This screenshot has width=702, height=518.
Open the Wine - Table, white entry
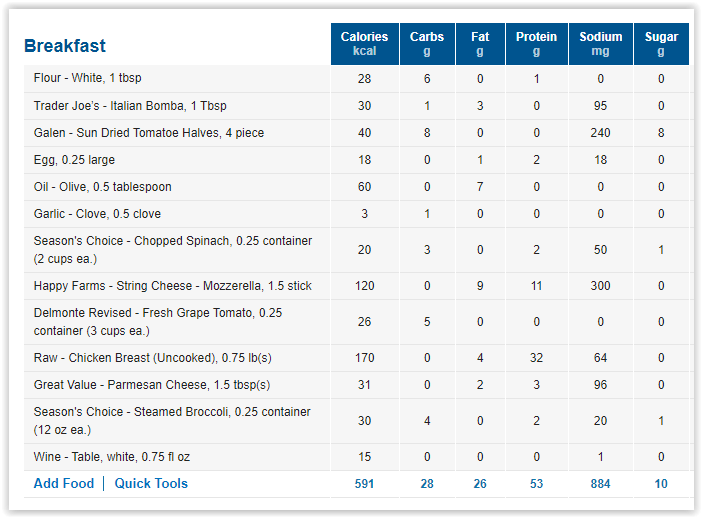click(x=111, y=457)
